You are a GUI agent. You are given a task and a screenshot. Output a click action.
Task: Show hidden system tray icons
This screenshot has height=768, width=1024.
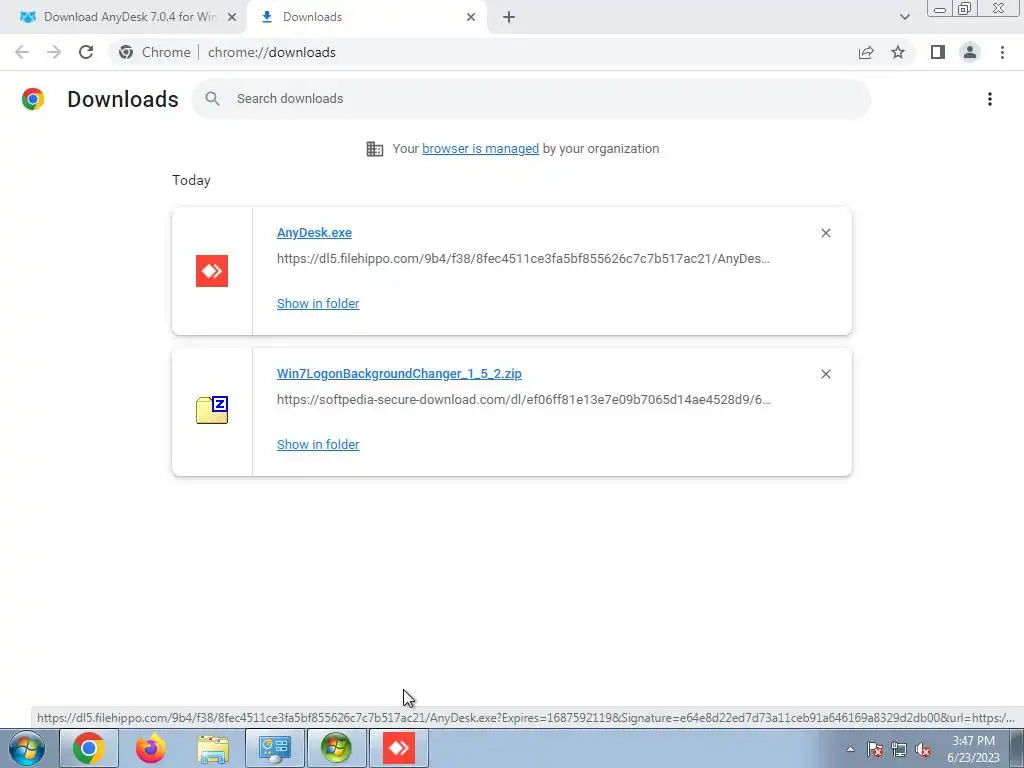(850, 749)
